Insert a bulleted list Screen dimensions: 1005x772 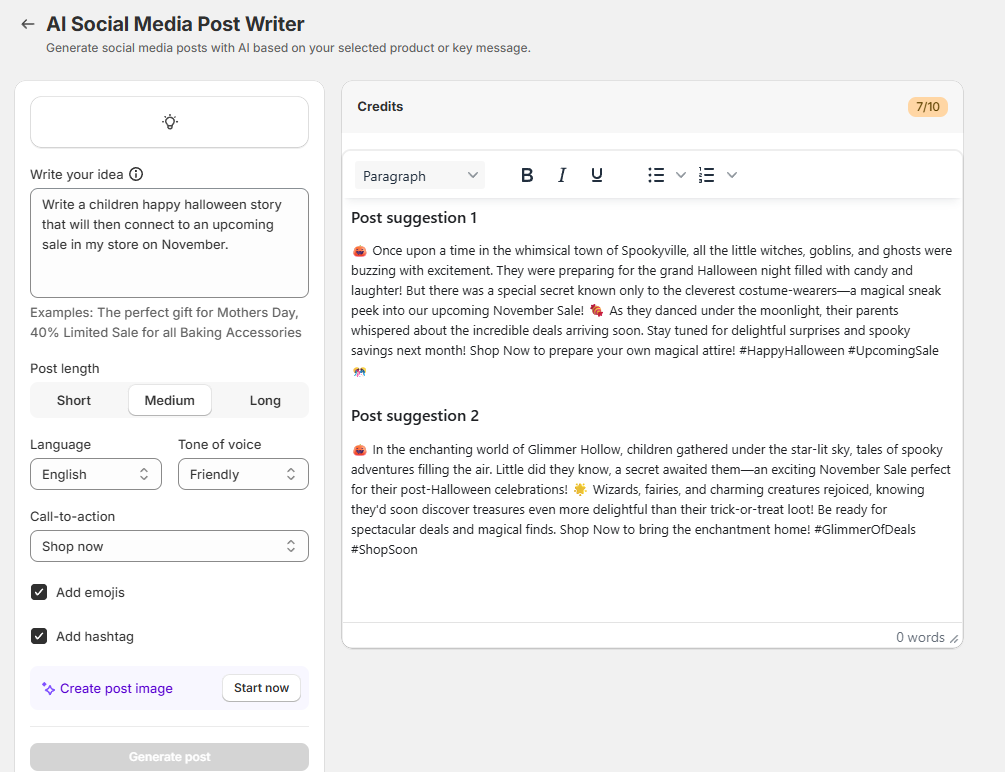click(656, 175)
